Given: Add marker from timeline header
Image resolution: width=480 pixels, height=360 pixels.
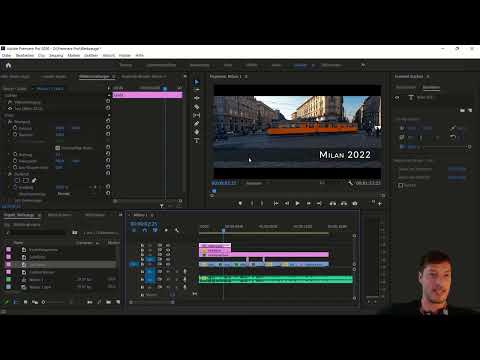Looking at the screenshot, I should click(x=166, y=230).
